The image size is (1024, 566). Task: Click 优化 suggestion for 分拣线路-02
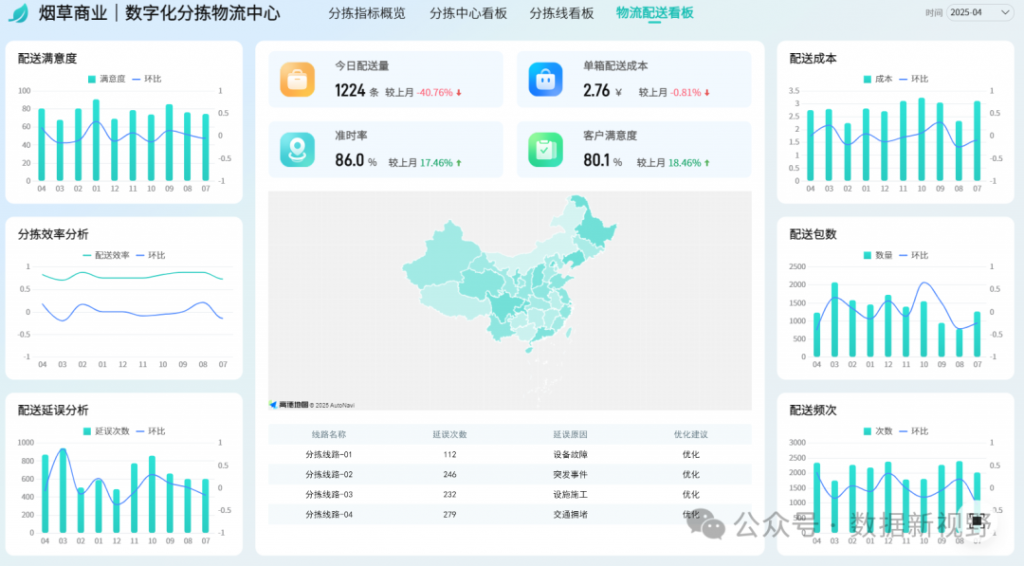[x=690, y=474]
